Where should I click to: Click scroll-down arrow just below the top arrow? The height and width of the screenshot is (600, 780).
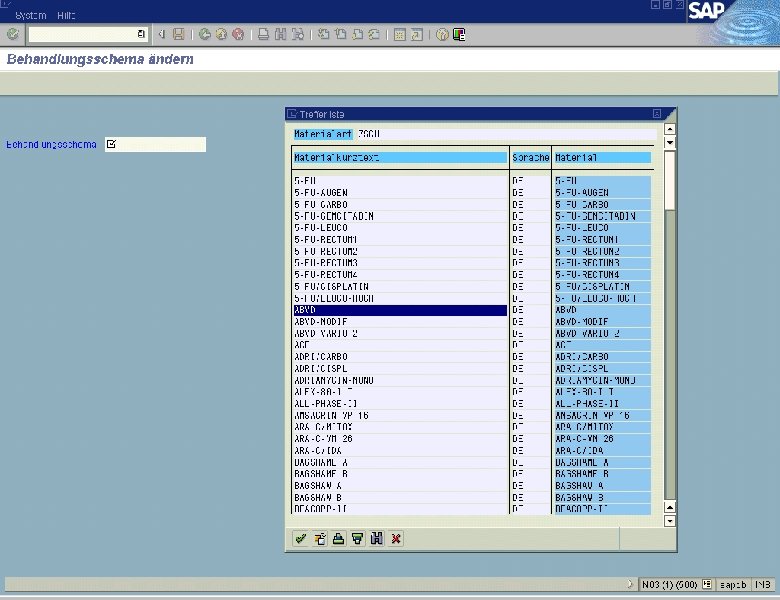click(x=670, y=142)
